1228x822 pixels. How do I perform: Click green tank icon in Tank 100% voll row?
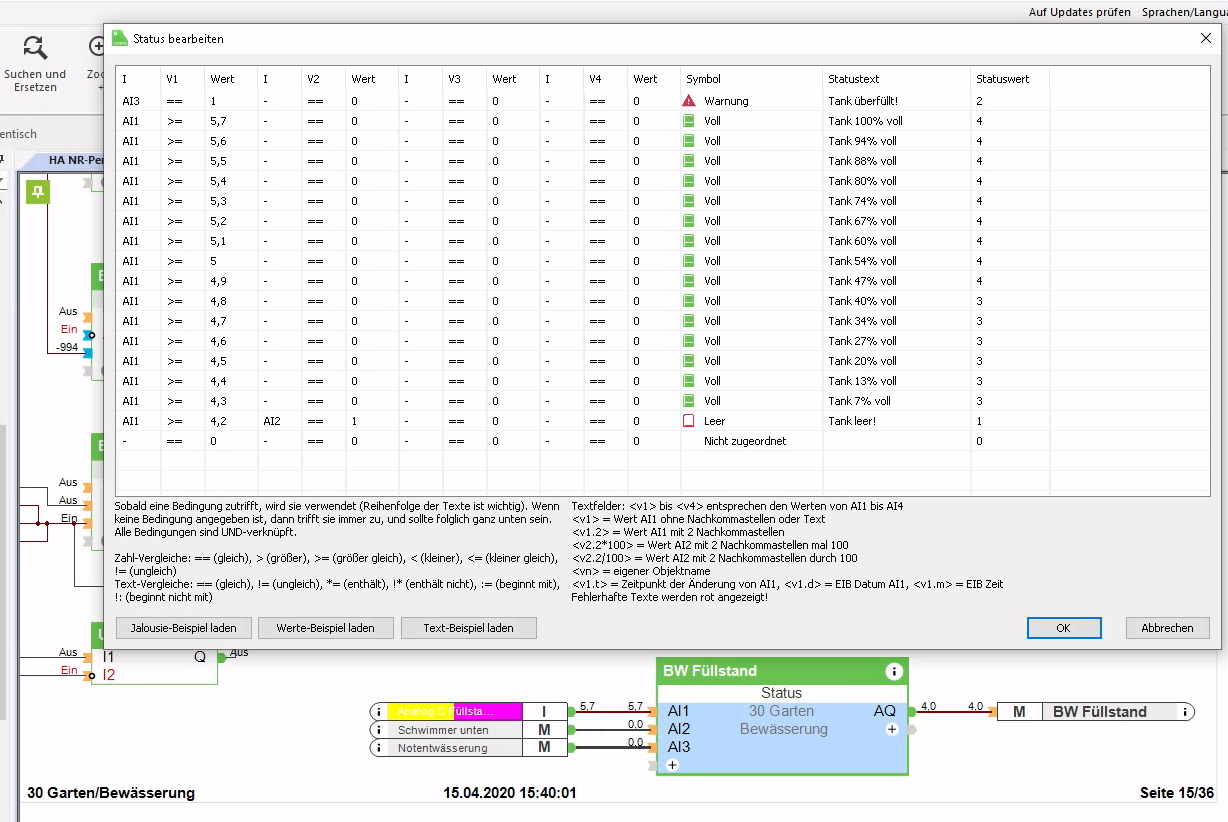point(688,121)
